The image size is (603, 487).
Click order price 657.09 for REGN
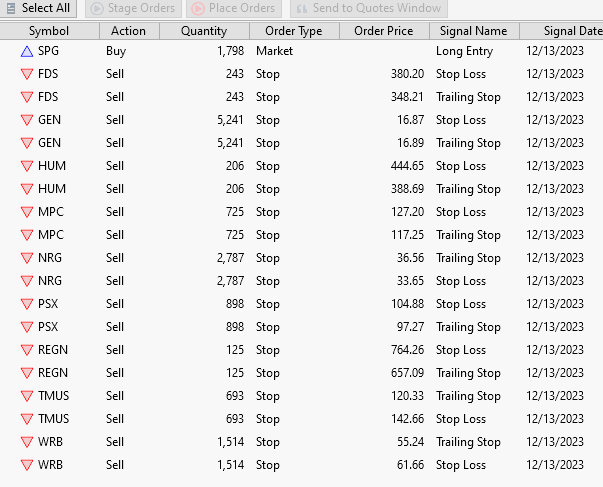pyautogui.click(x=407, y=373)
